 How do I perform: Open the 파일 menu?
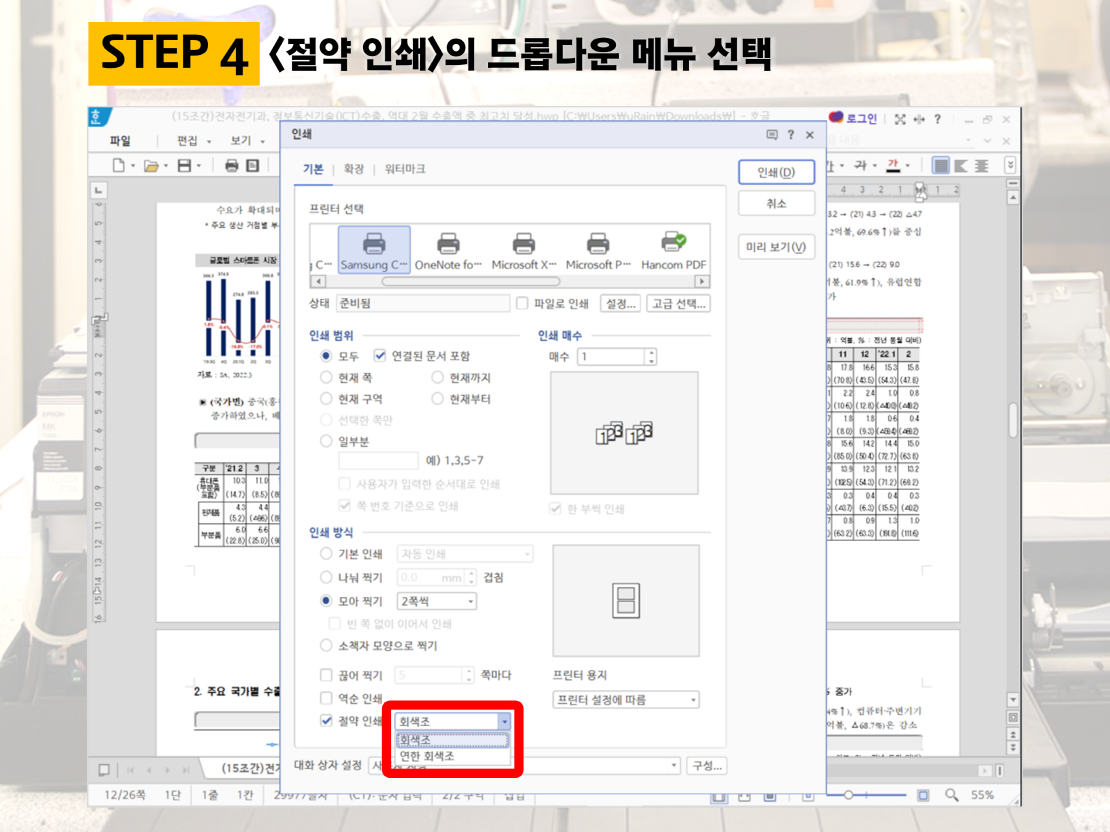coord(120,141)
